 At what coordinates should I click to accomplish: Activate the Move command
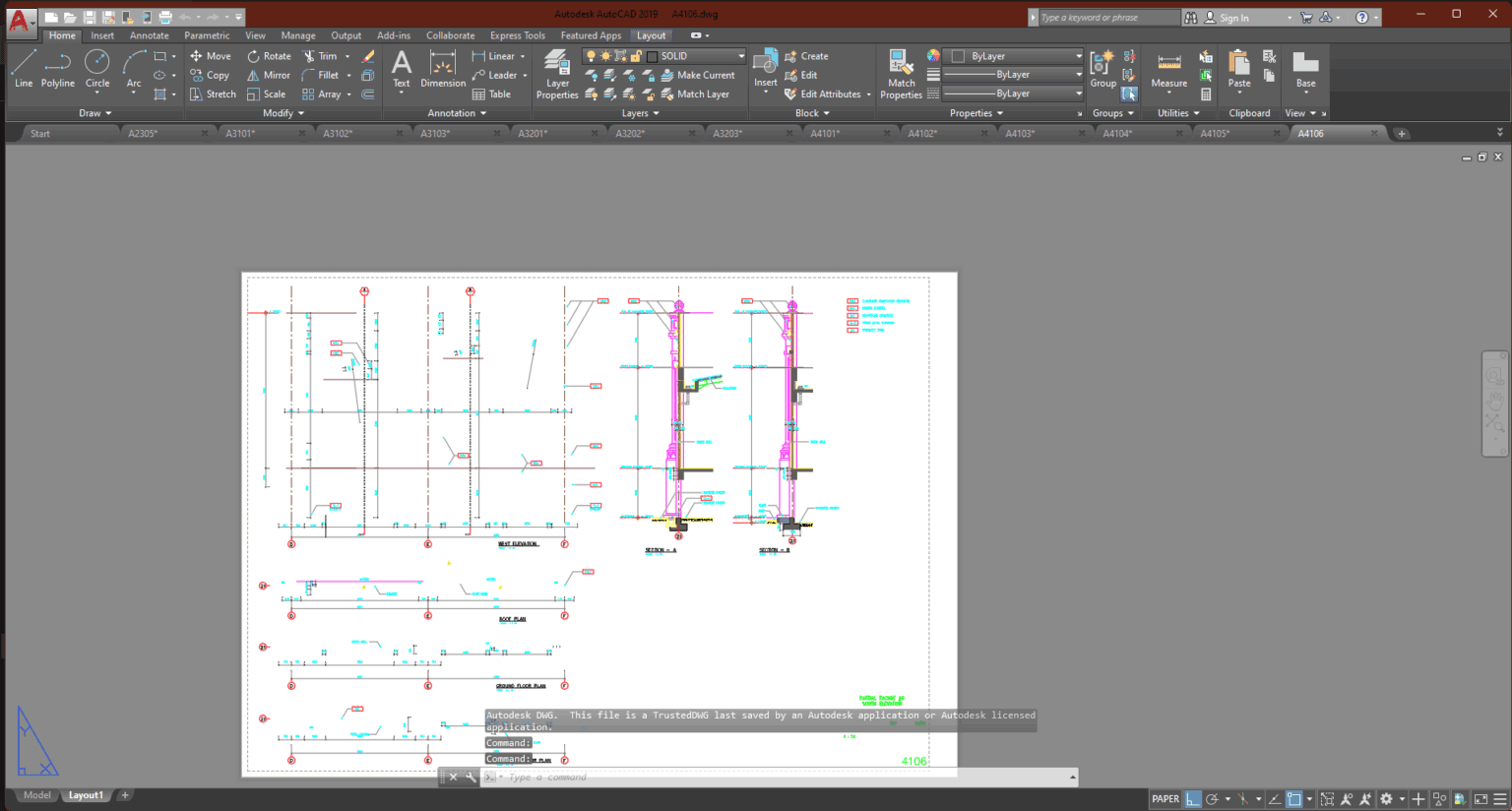(211, 56)
